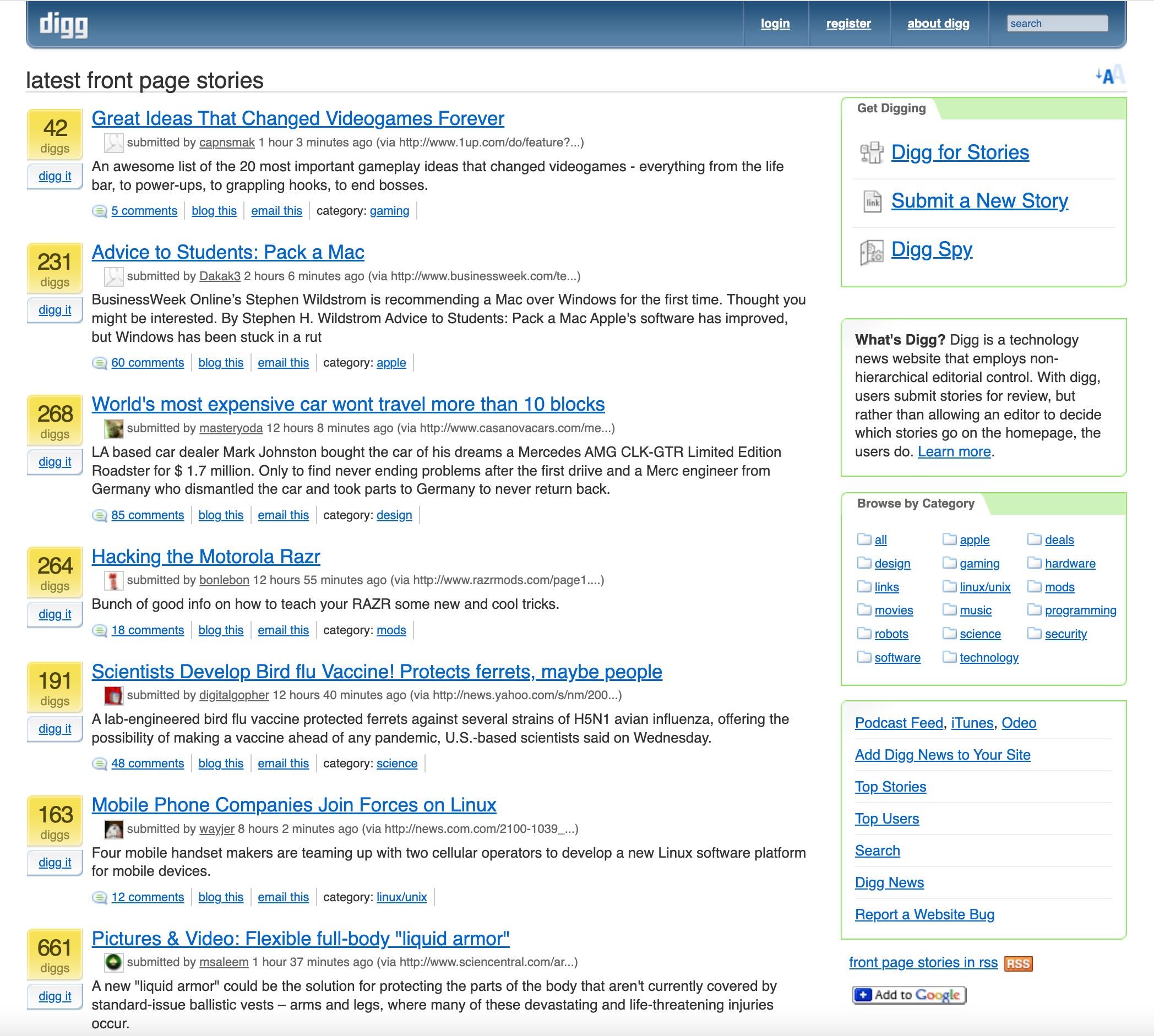This screenshot has height=1036, width=1154.
Task: Click the gaming category link
Action: pos(978,563)
